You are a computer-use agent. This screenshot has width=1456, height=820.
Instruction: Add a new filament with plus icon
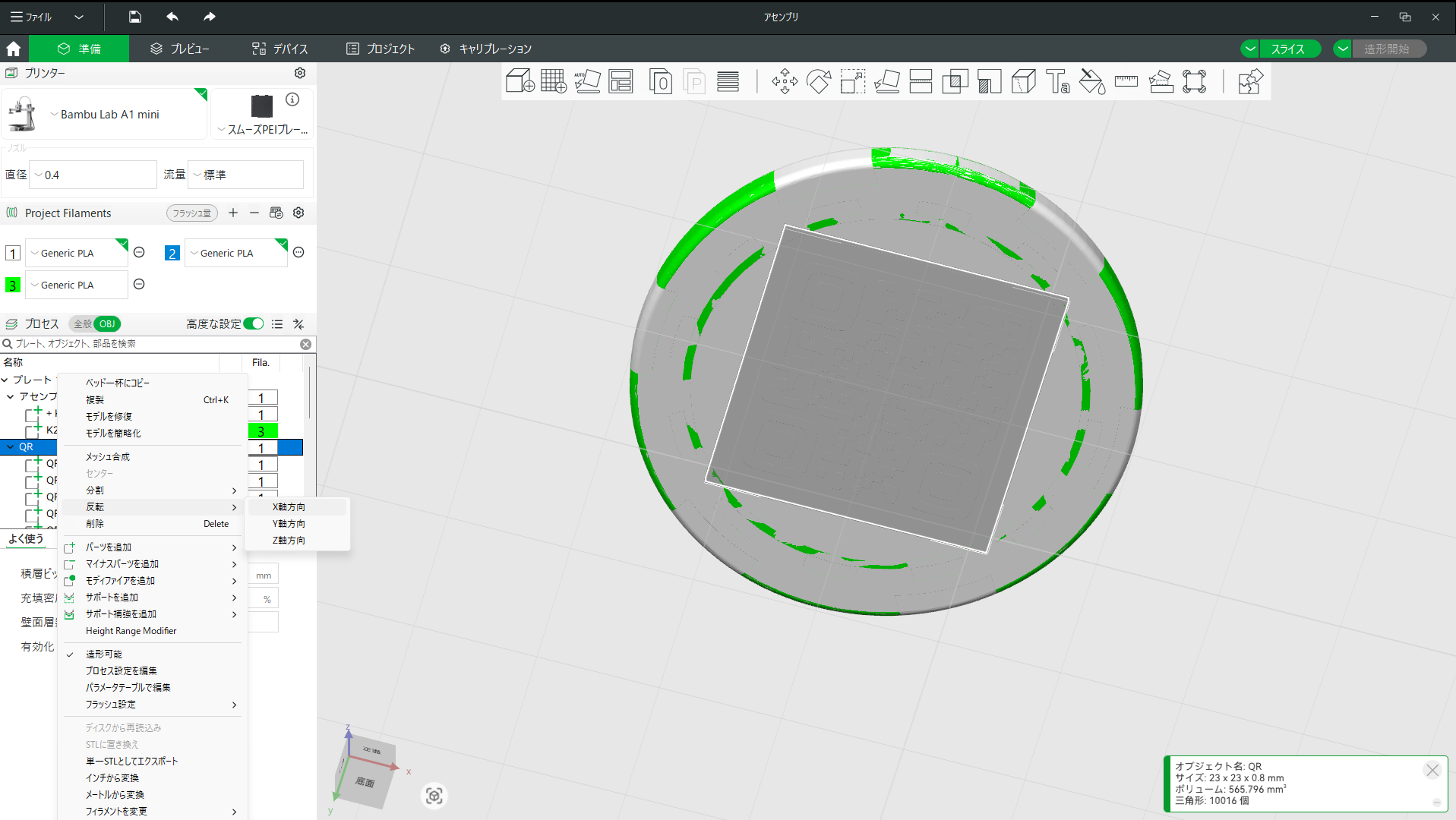coord(233,213)
